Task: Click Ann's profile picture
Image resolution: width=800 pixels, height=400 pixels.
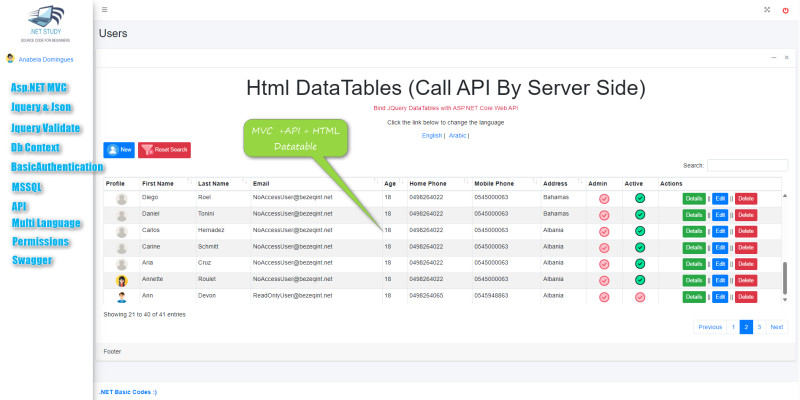Action: coord(122,297)
